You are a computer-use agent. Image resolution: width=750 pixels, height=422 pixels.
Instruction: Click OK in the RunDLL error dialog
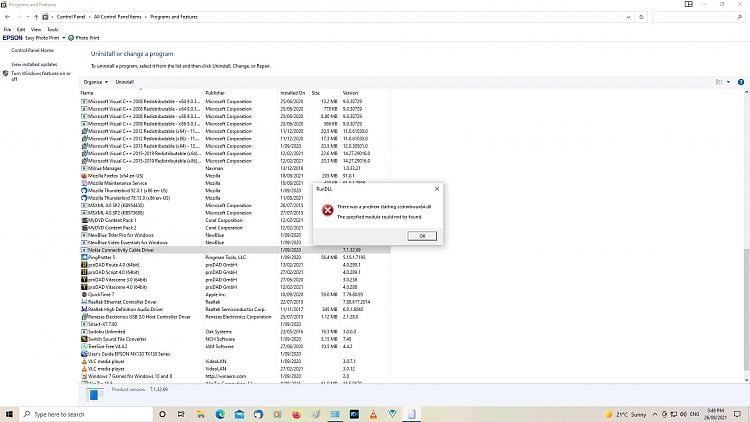422,236
